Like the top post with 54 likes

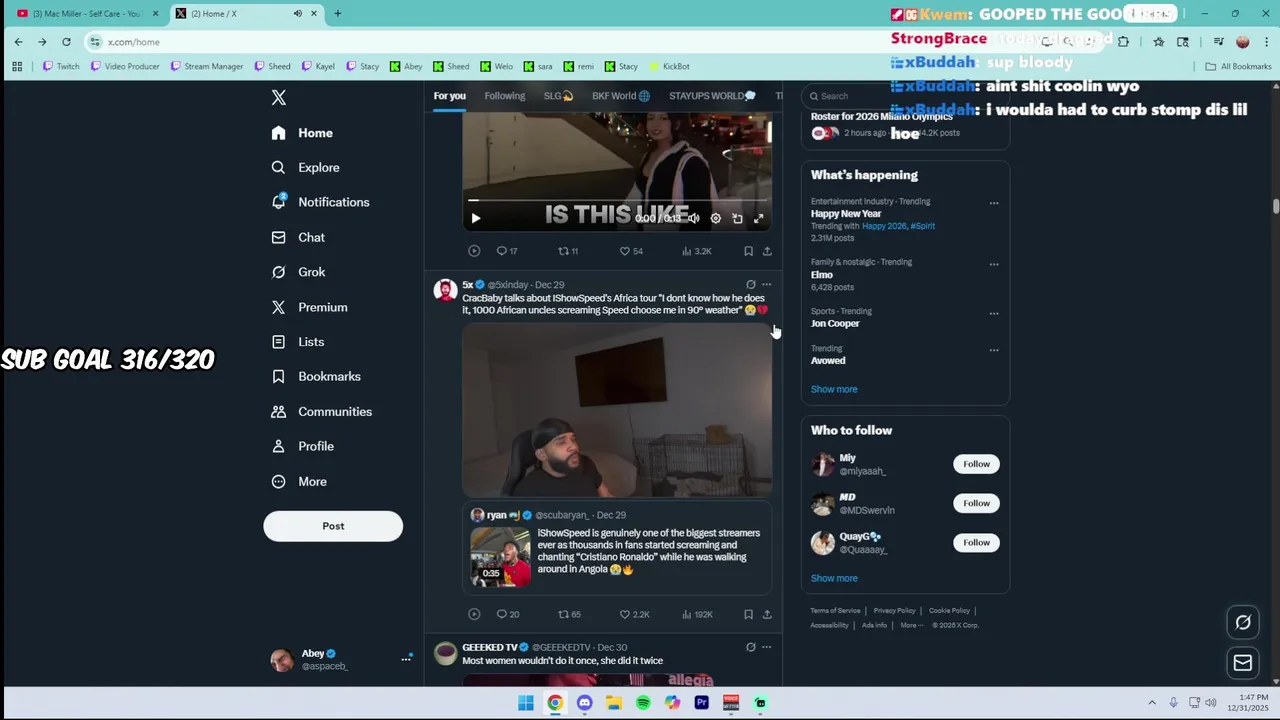pos(631,251)
